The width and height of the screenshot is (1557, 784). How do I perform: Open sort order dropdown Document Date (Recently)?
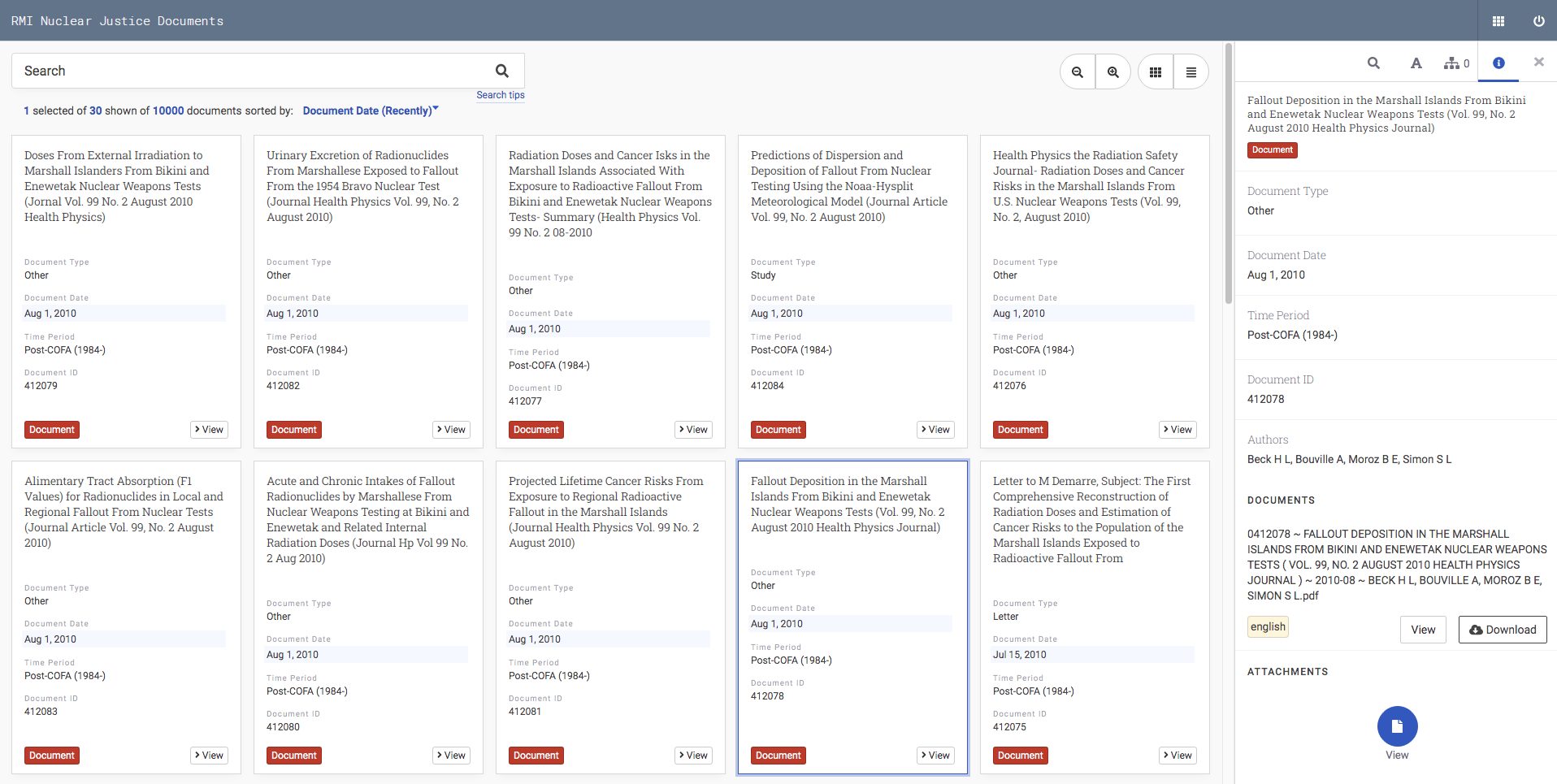coord(371,110)
